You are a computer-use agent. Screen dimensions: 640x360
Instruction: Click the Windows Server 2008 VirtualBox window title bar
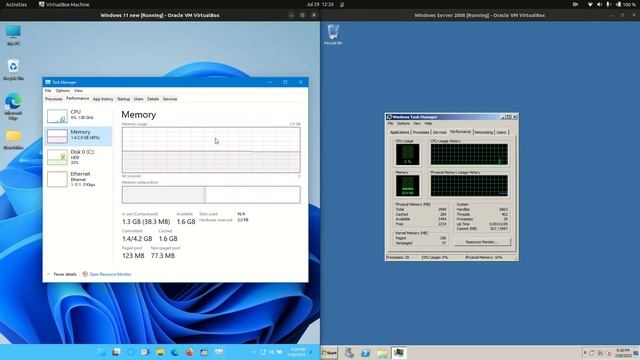pos(480,15)
